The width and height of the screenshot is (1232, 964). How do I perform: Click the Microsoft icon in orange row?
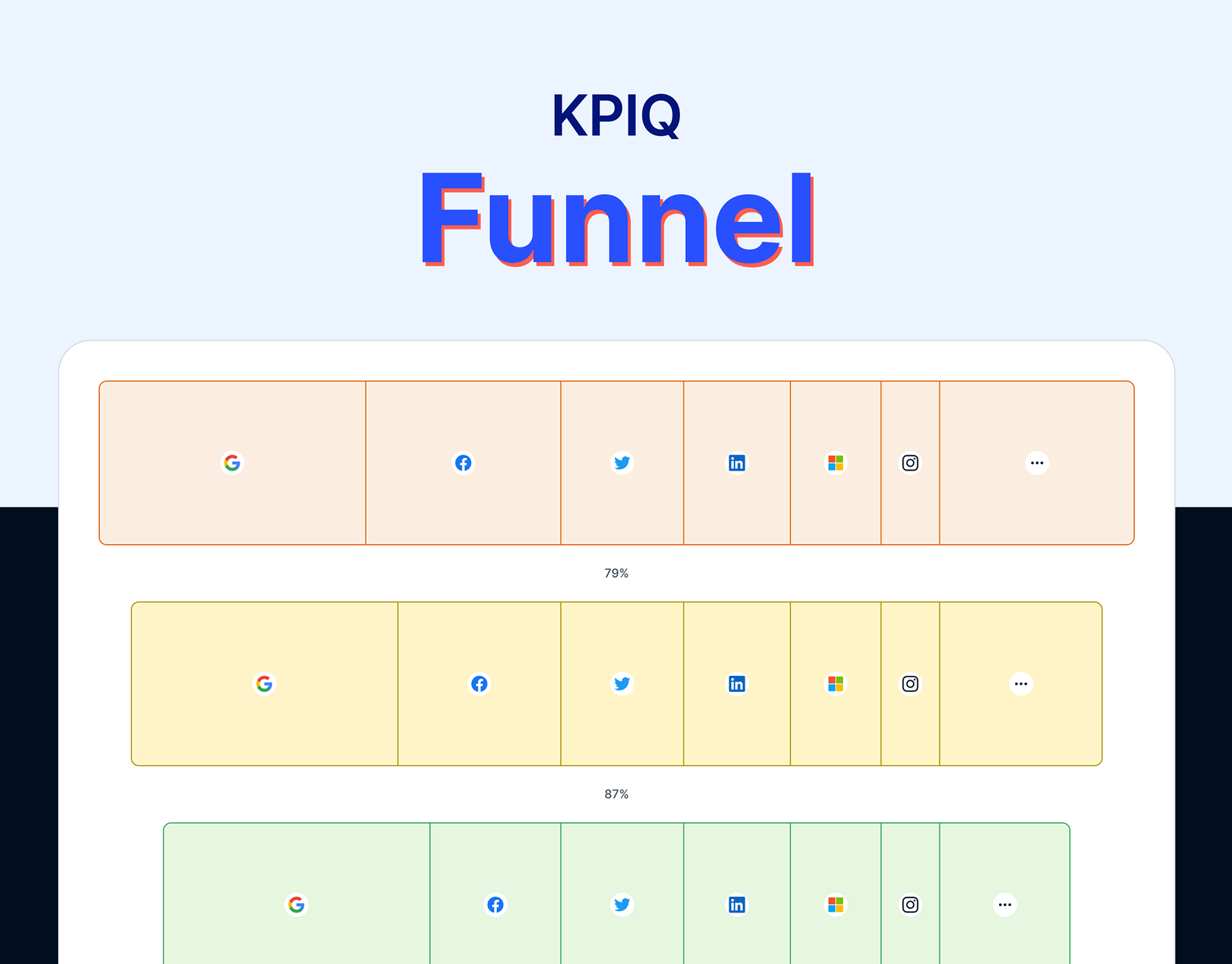click(836, 463)
